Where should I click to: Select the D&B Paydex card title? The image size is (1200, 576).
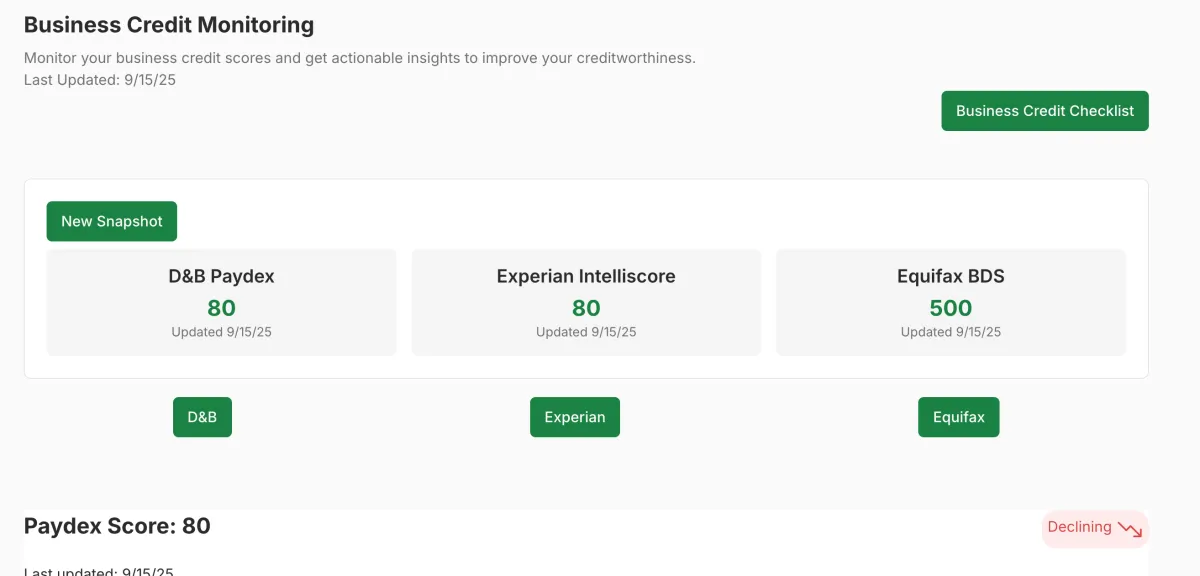(x=221, y=276)
